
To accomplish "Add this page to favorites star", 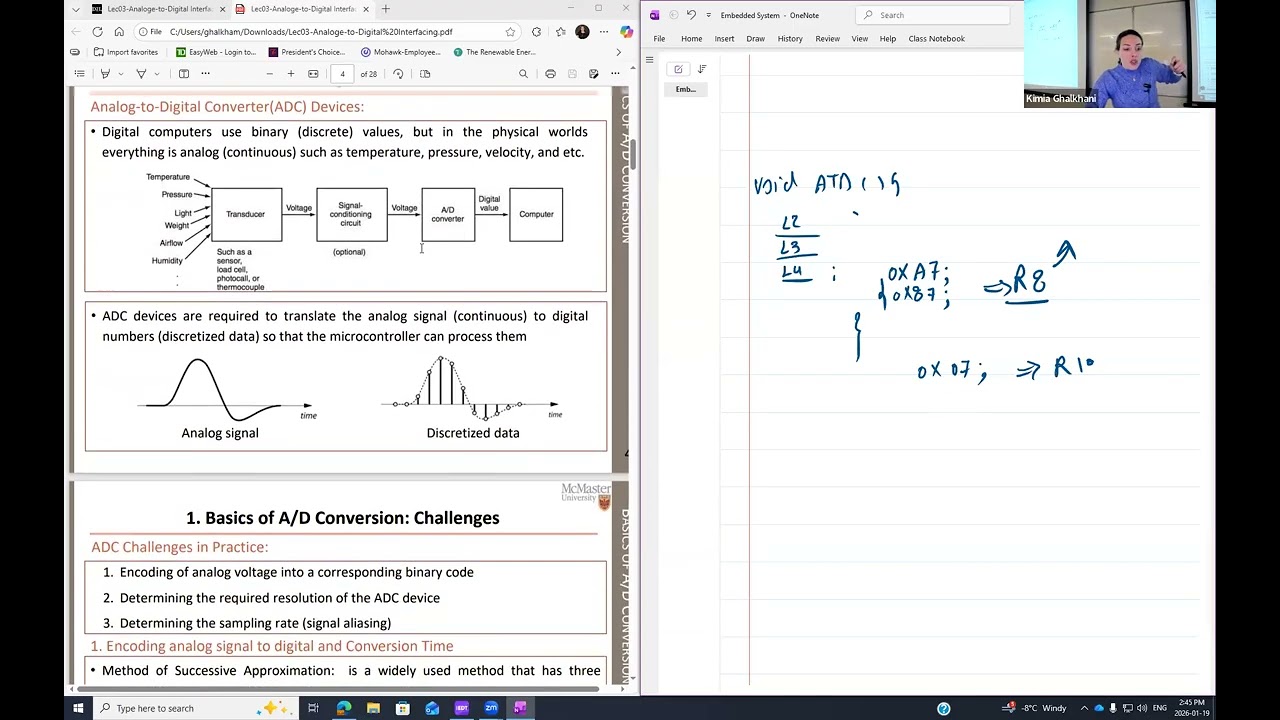I will pyautogui.click(x=511, y=32).
